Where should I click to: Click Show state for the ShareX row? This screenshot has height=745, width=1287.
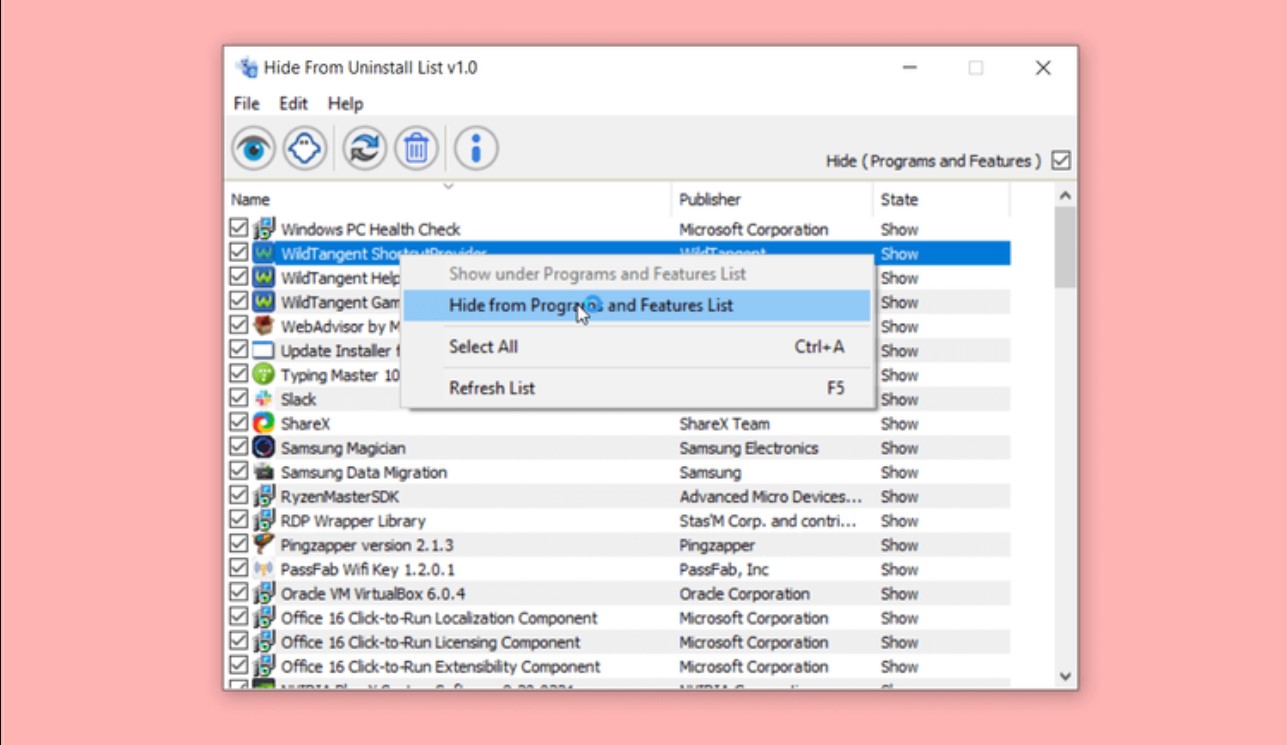pos(899,424)
